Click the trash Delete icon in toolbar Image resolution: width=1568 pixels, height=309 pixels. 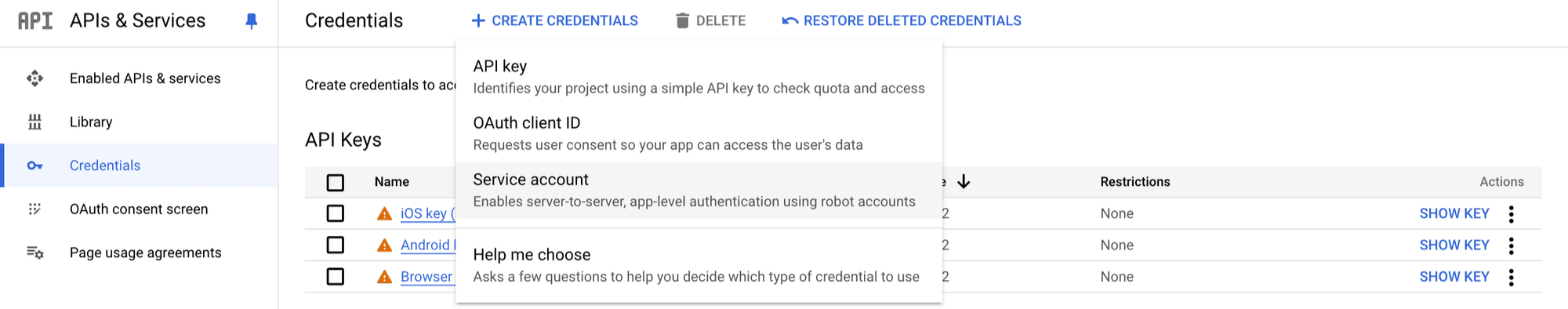tap(682, 20)
